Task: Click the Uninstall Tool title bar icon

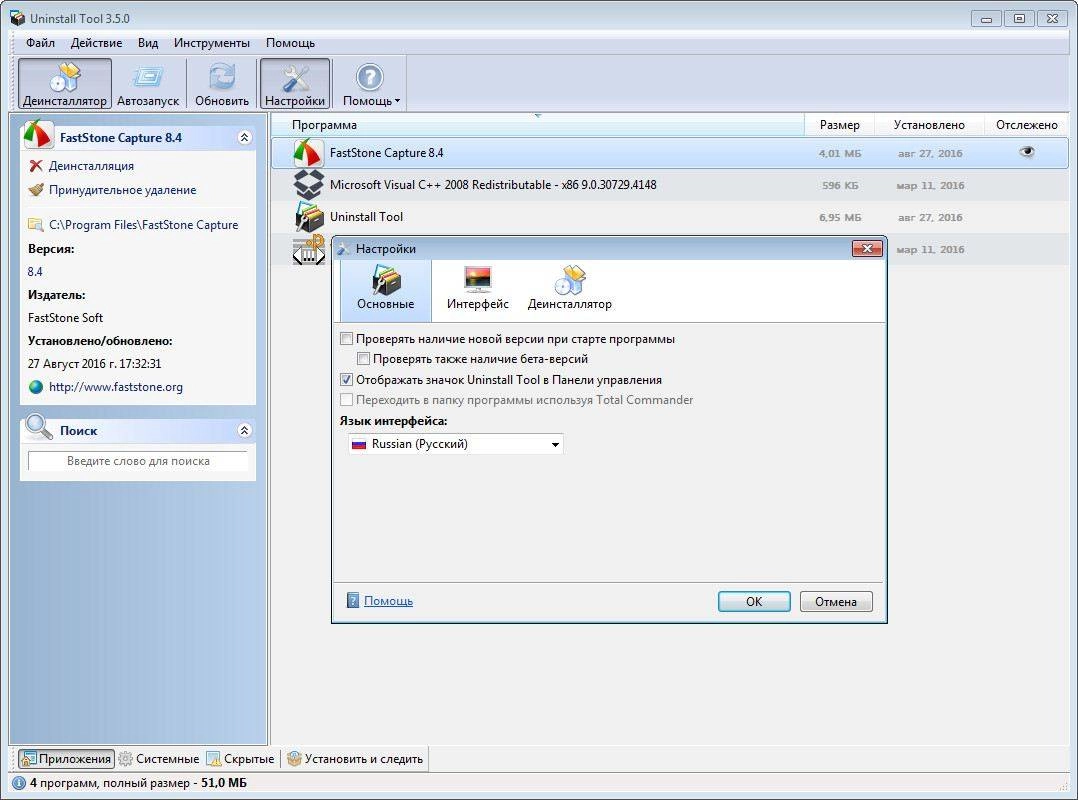Action: click(x=17, y=19)
